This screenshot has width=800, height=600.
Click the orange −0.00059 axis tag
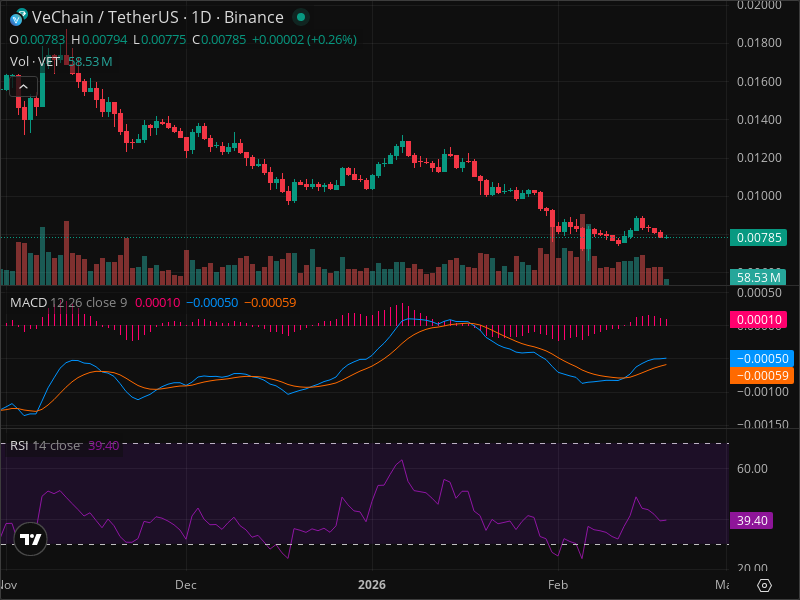[762, 376]
